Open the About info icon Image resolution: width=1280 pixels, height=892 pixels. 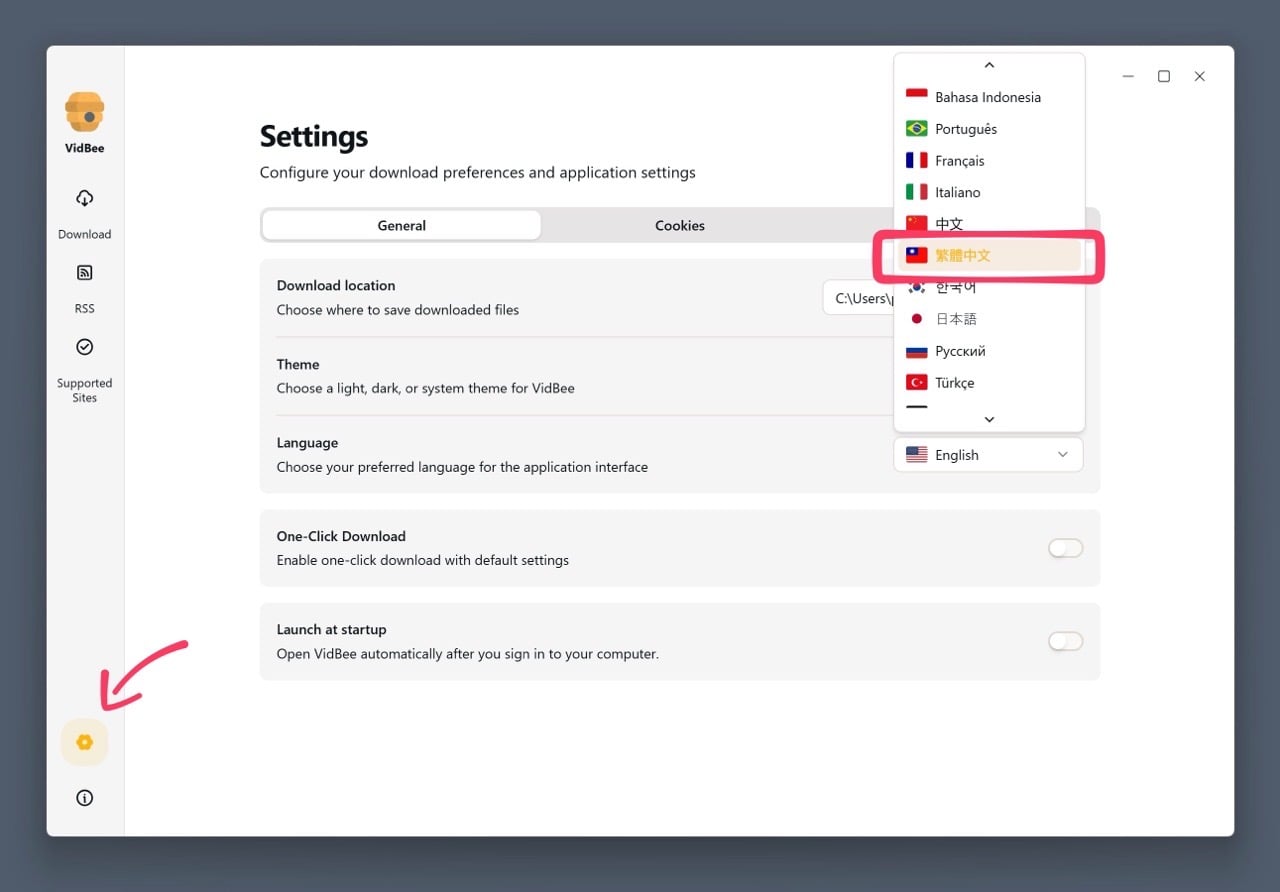point(84,798)
